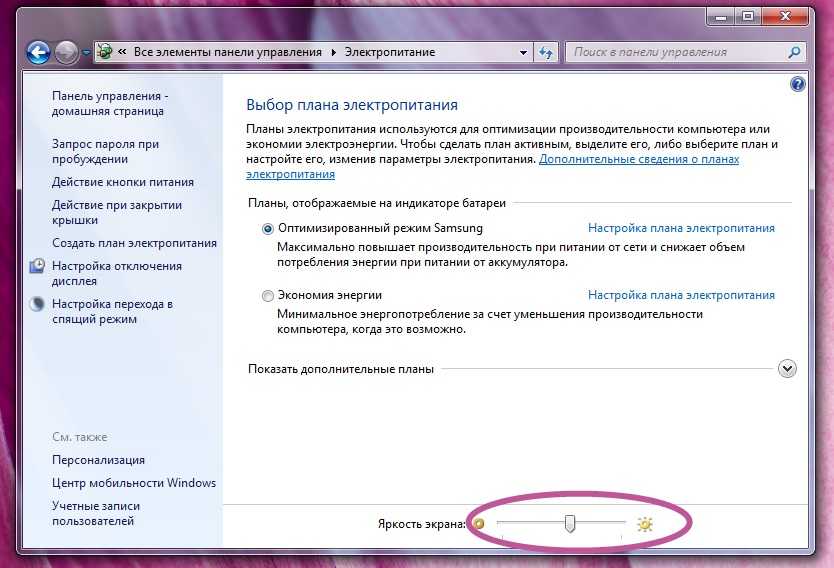Click the refresh icon beside address bar
This screenshot has width=834, height=568.
[x=546, y=52]
